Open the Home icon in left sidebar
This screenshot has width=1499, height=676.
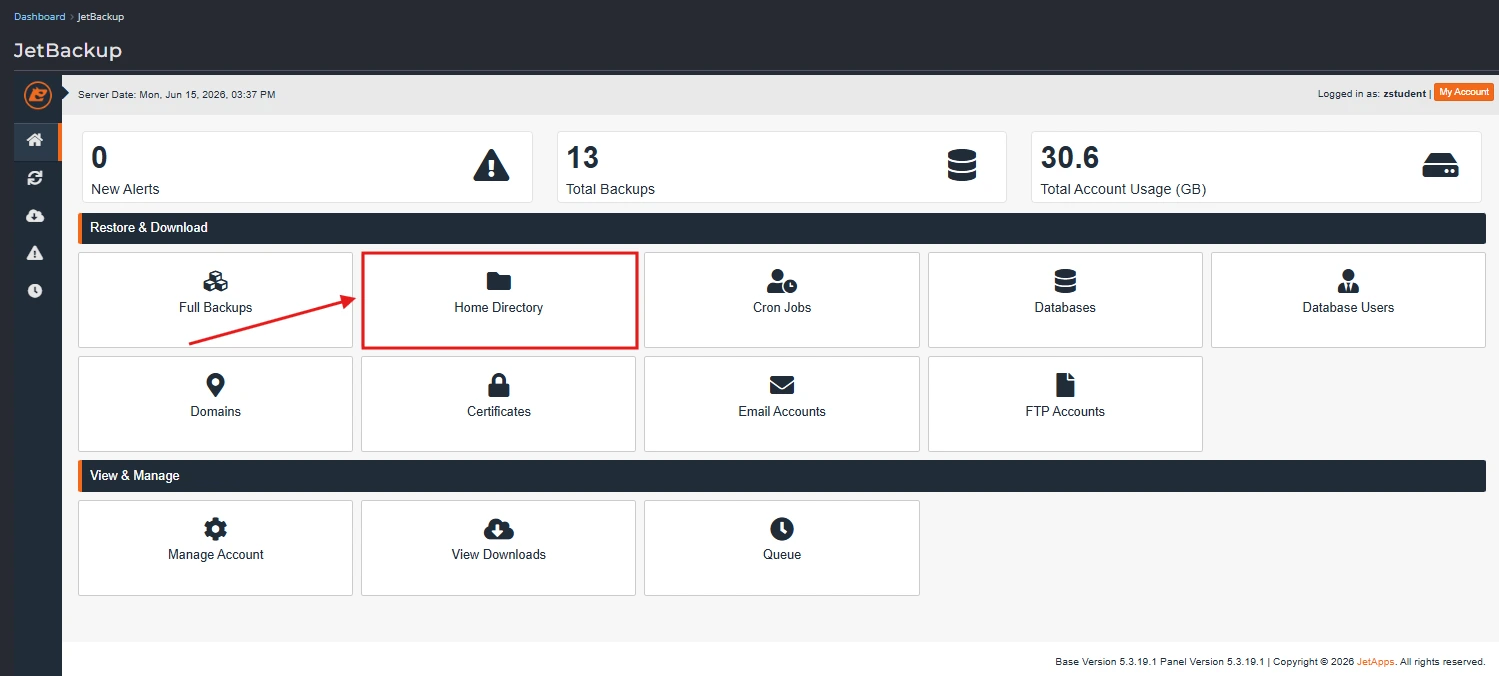(35, 141)
